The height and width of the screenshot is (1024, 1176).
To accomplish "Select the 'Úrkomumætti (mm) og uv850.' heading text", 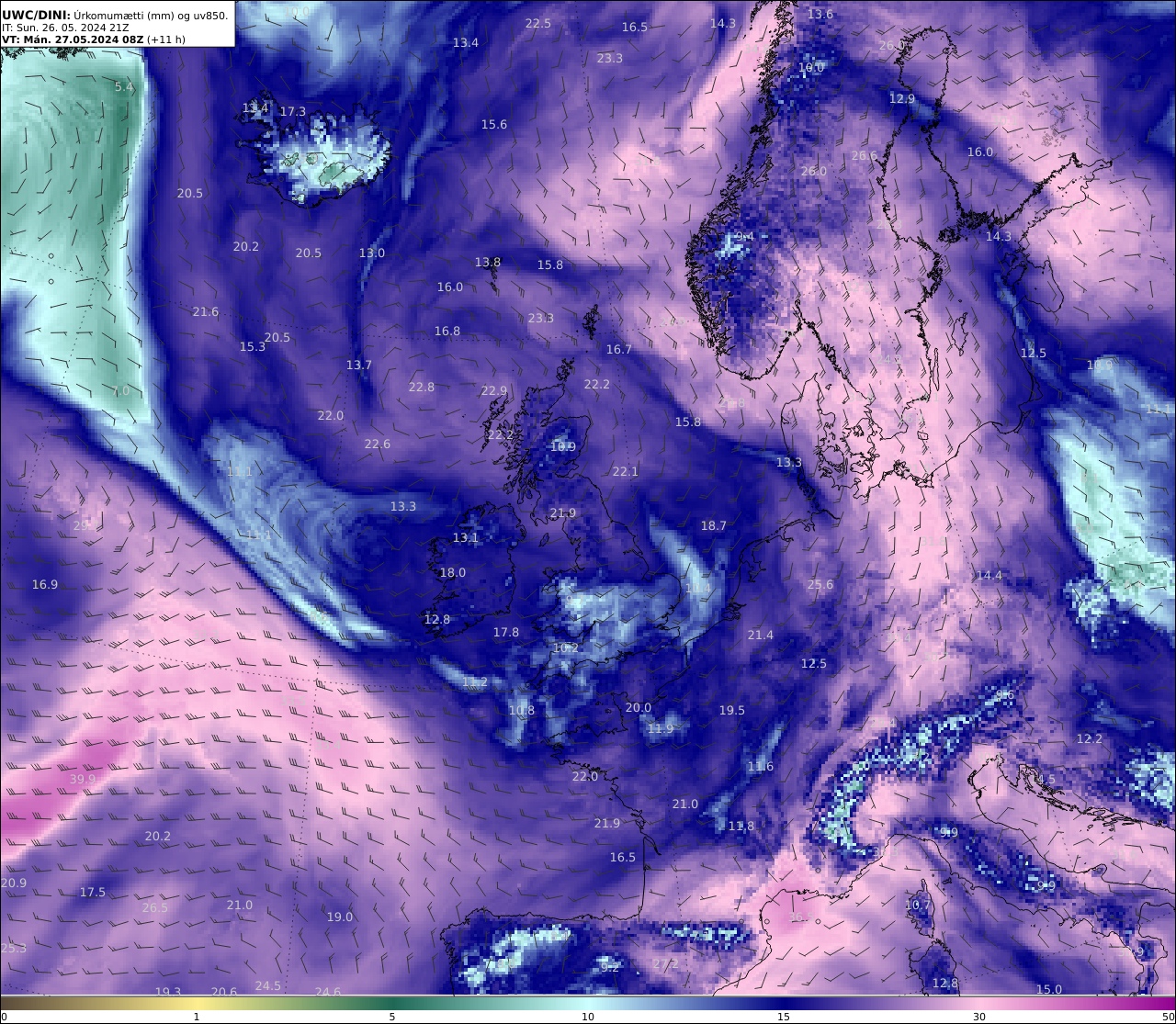I will click(x=151, y=15).
